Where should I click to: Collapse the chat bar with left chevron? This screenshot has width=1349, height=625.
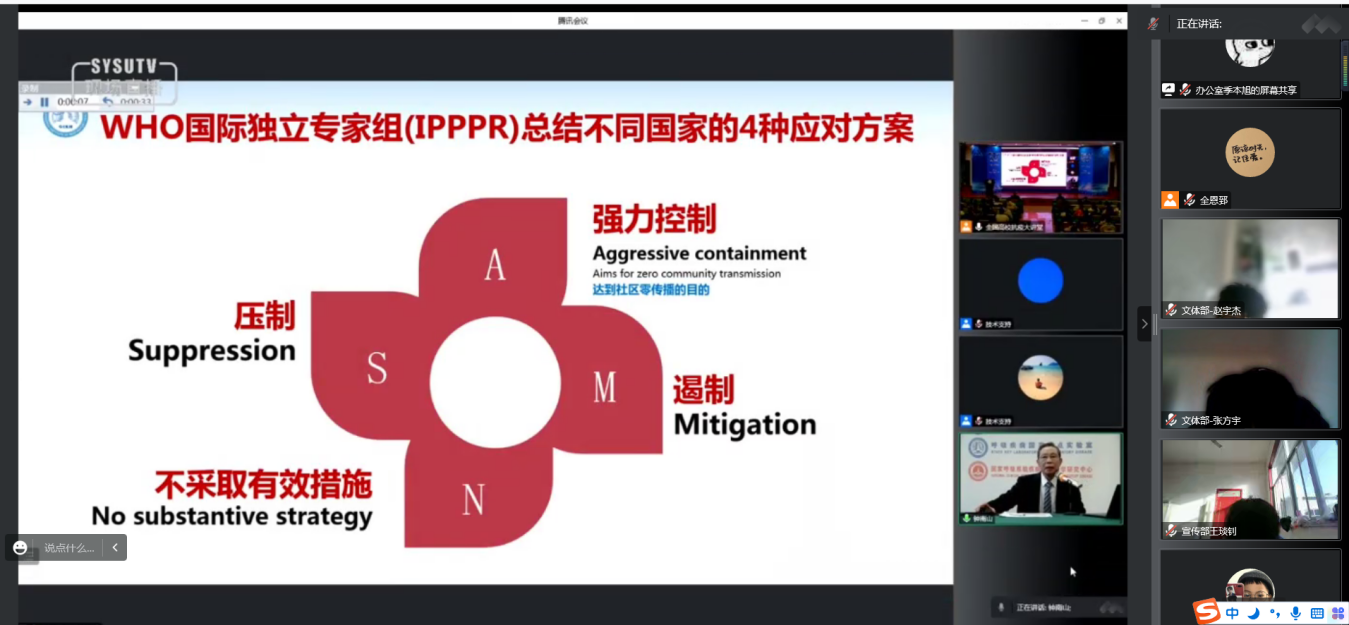115,548
